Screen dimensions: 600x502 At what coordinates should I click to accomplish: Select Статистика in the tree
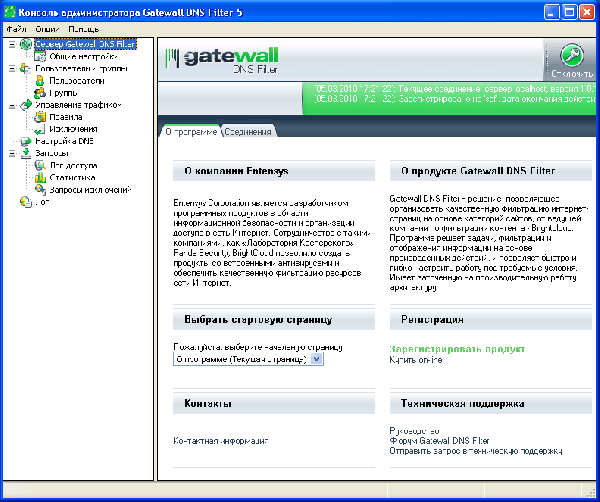(72, 178)
